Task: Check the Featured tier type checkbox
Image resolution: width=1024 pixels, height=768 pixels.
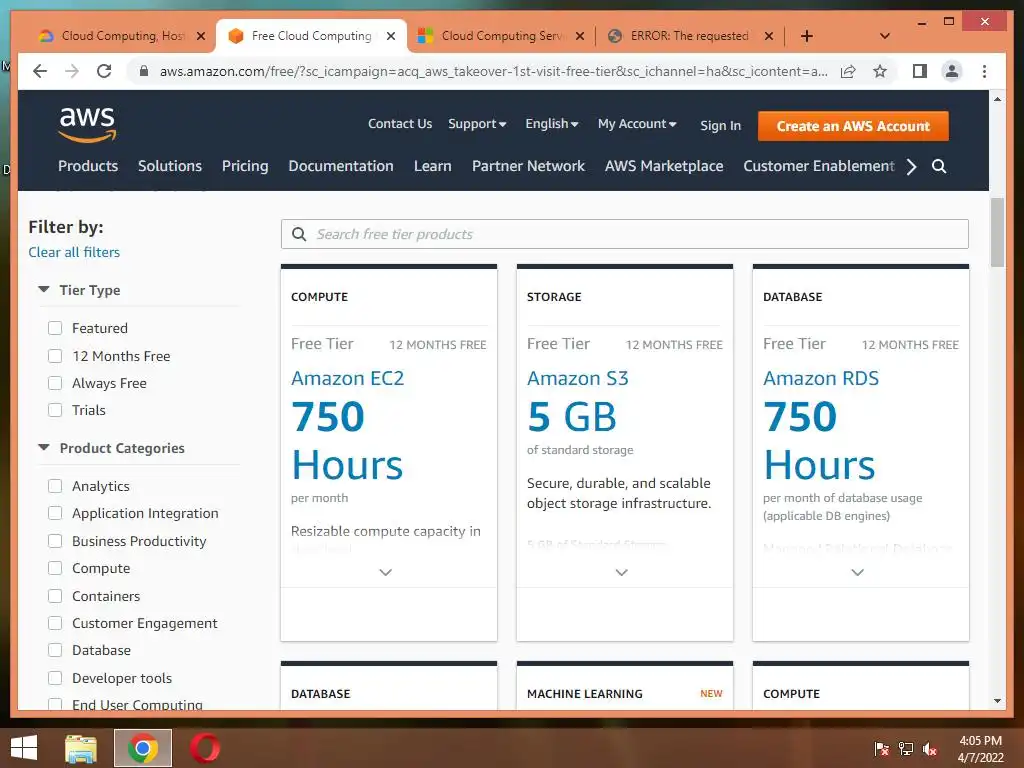Action: (55, 328)
